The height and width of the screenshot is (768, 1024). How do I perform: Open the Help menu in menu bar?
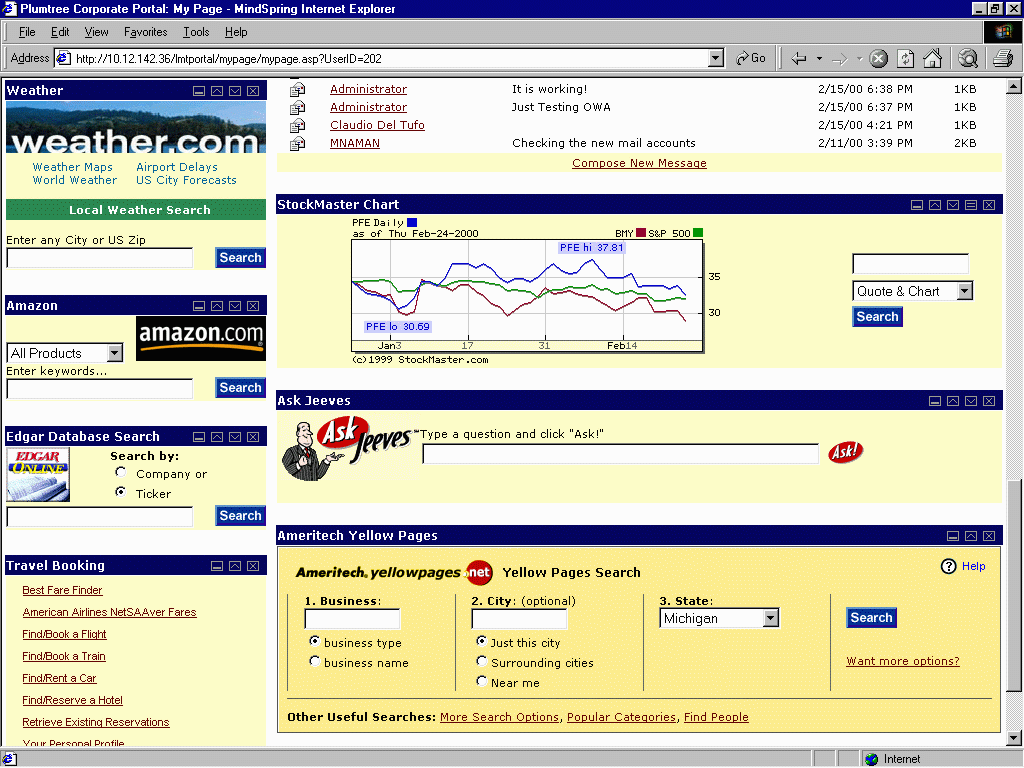point(236,32)
